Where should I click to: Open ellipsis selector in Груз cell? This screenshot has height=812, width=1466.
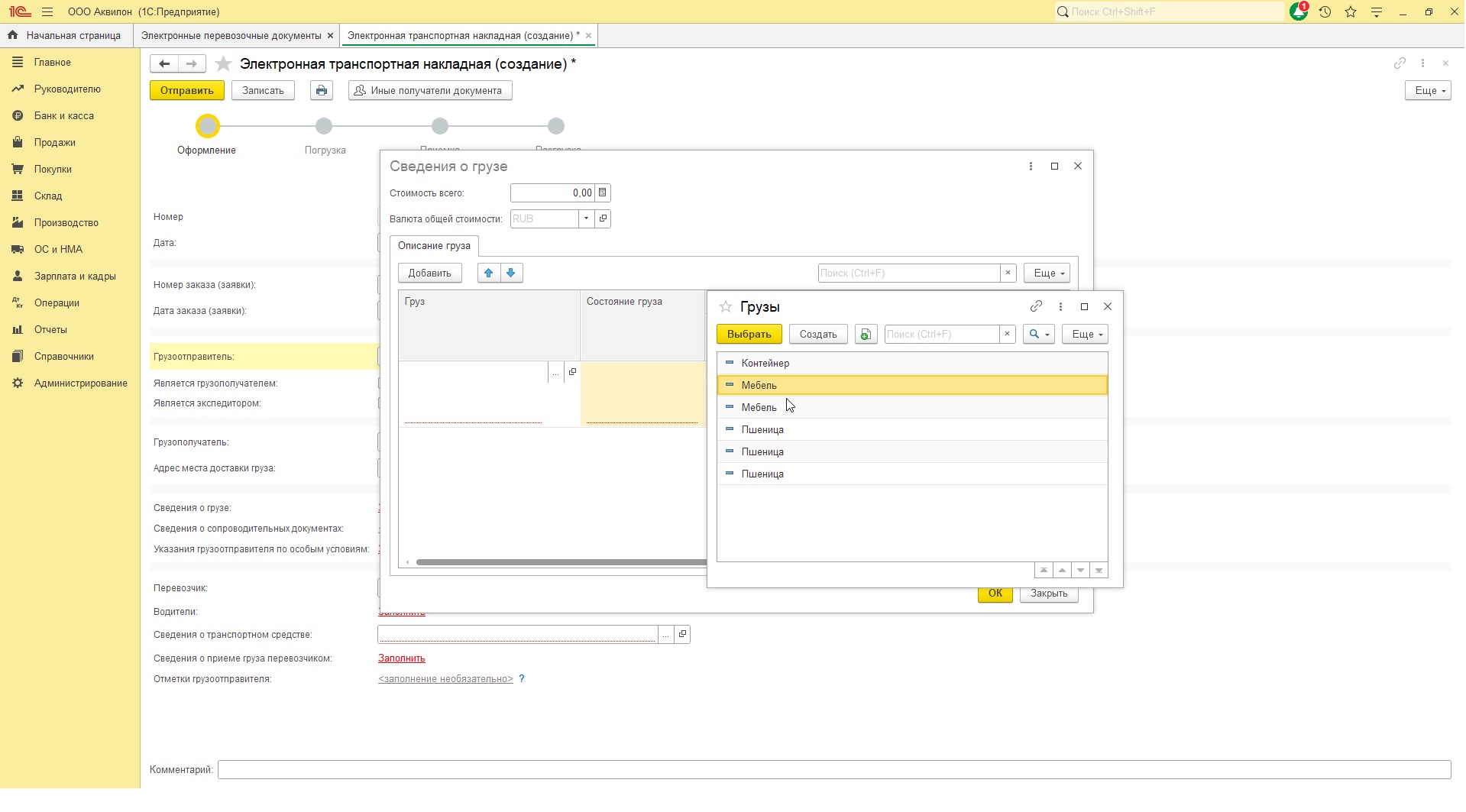(556, 373)
